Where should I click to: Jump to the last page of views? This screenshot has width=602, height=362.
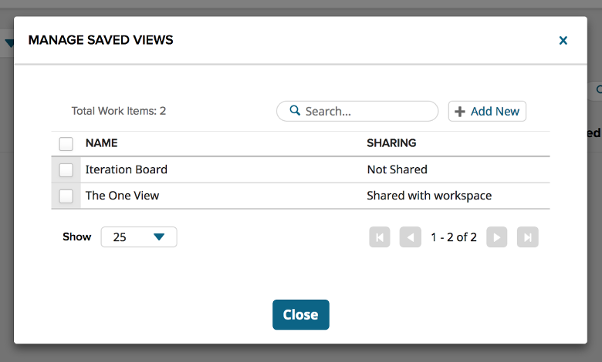click(x=528, y=237)
